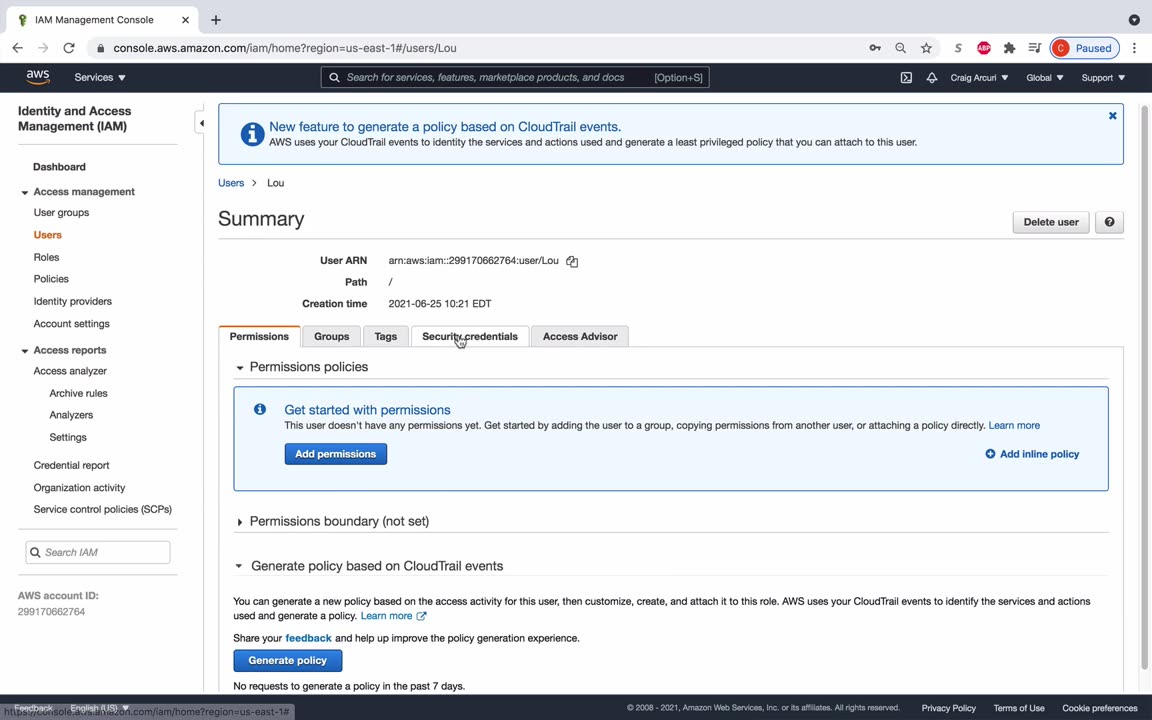Screen dimensions: 1152x720
Task: Open Privacy Policy footer link
Action: coord(948,708)
